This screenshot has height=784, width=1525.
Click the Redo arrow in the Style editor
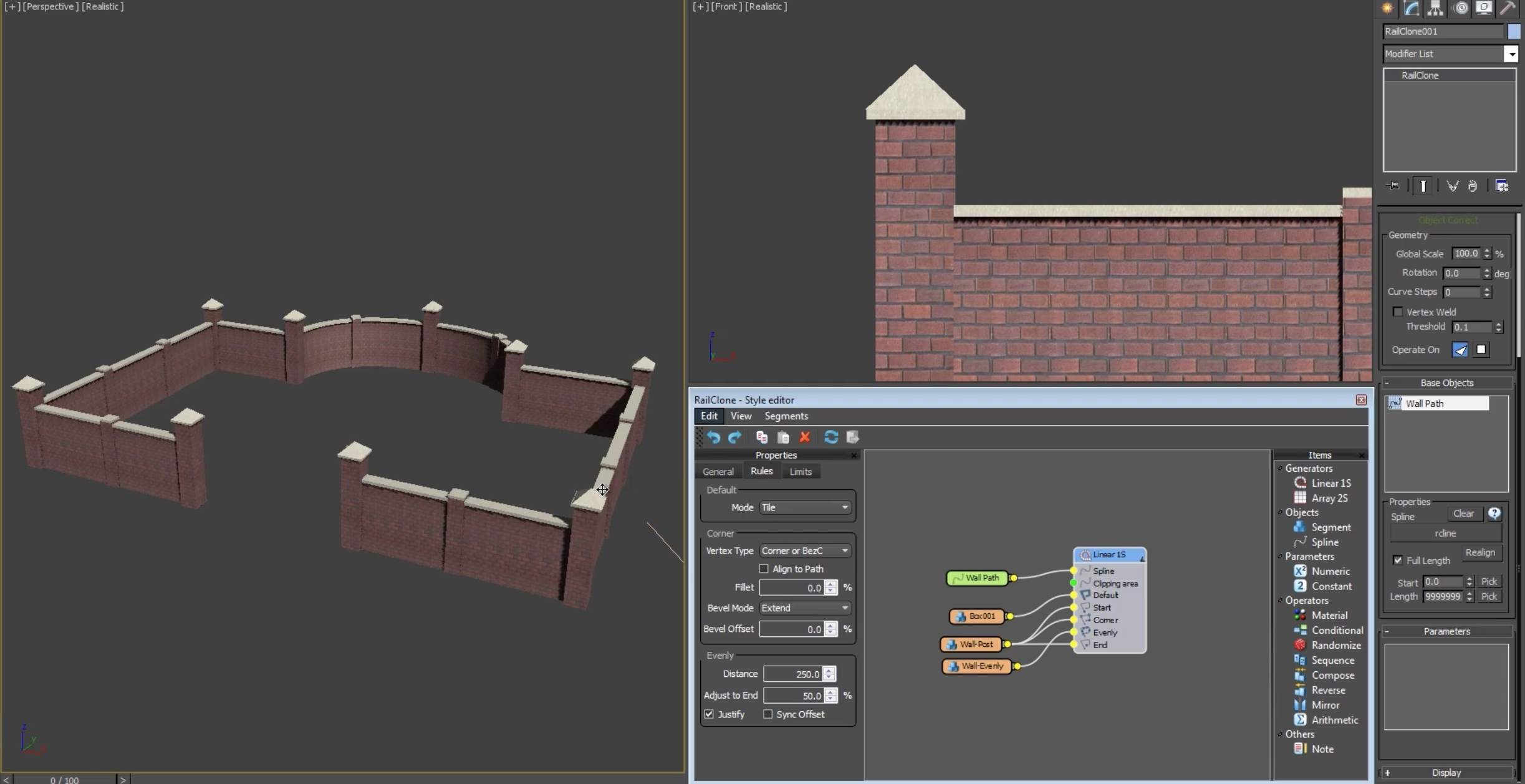(734, 437)
